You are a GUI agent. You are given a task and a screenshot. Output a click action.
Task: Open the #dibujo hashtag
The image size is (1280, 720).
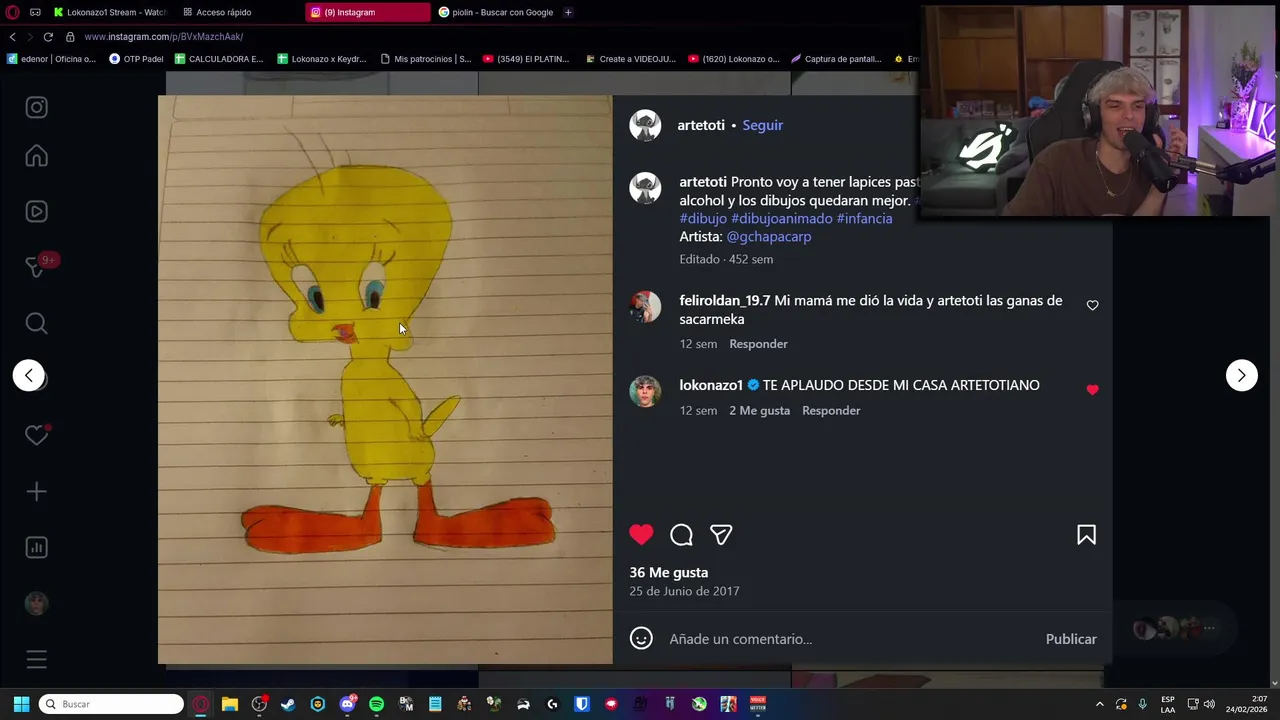pos(703,218)
